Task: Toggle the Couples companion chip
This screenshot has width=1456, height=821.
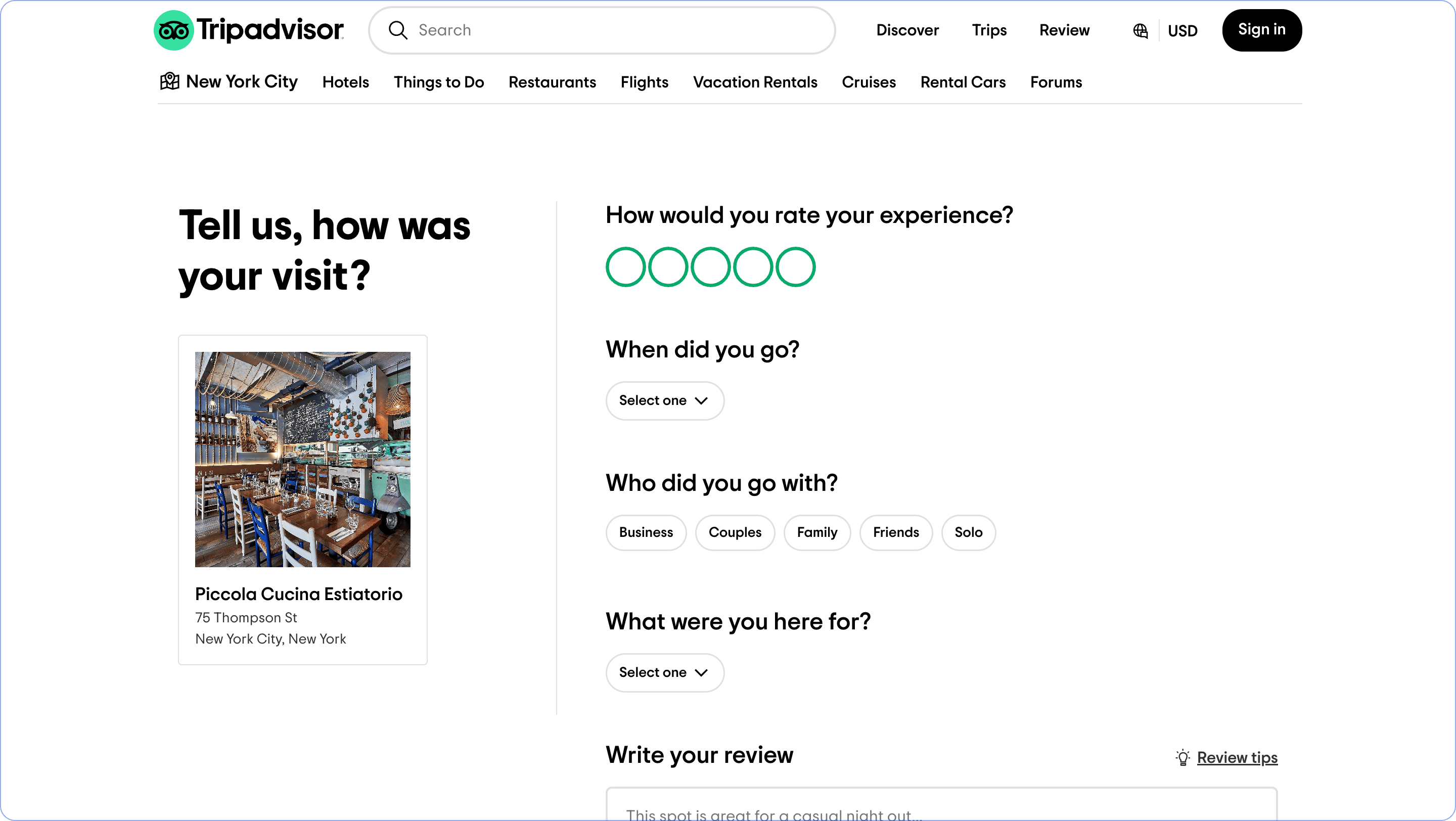Action: point(735,532)
